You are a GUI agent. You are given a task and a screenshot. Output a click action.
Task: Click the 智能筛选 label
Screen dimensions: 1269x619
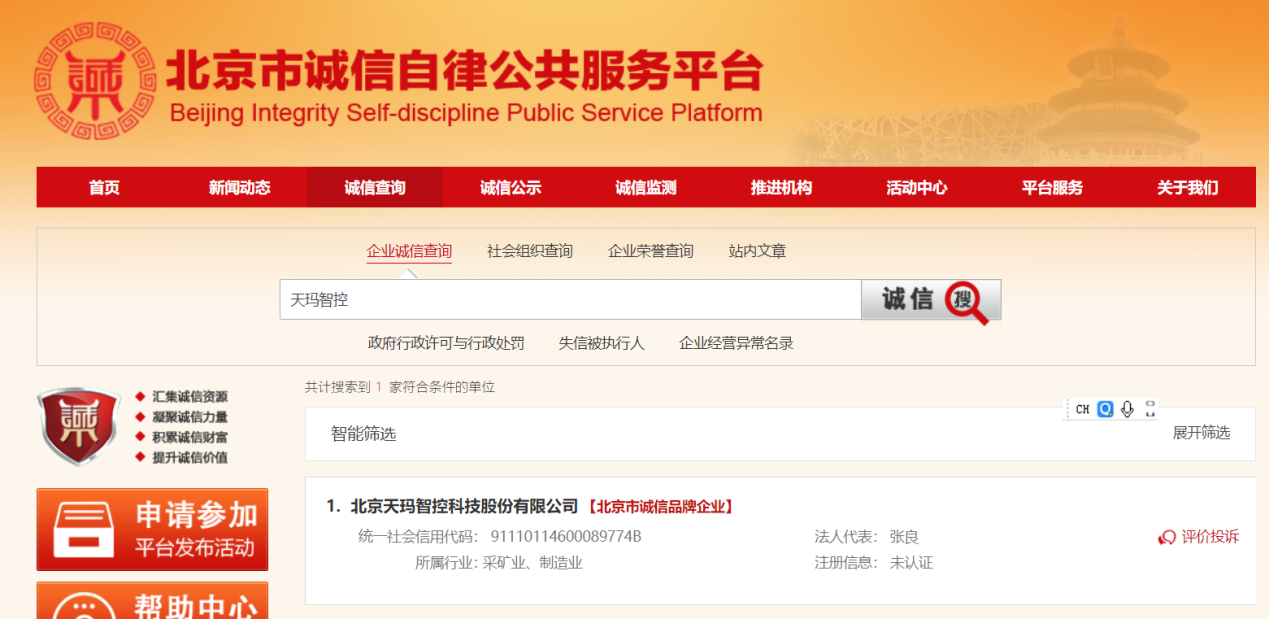coord(364,434)
